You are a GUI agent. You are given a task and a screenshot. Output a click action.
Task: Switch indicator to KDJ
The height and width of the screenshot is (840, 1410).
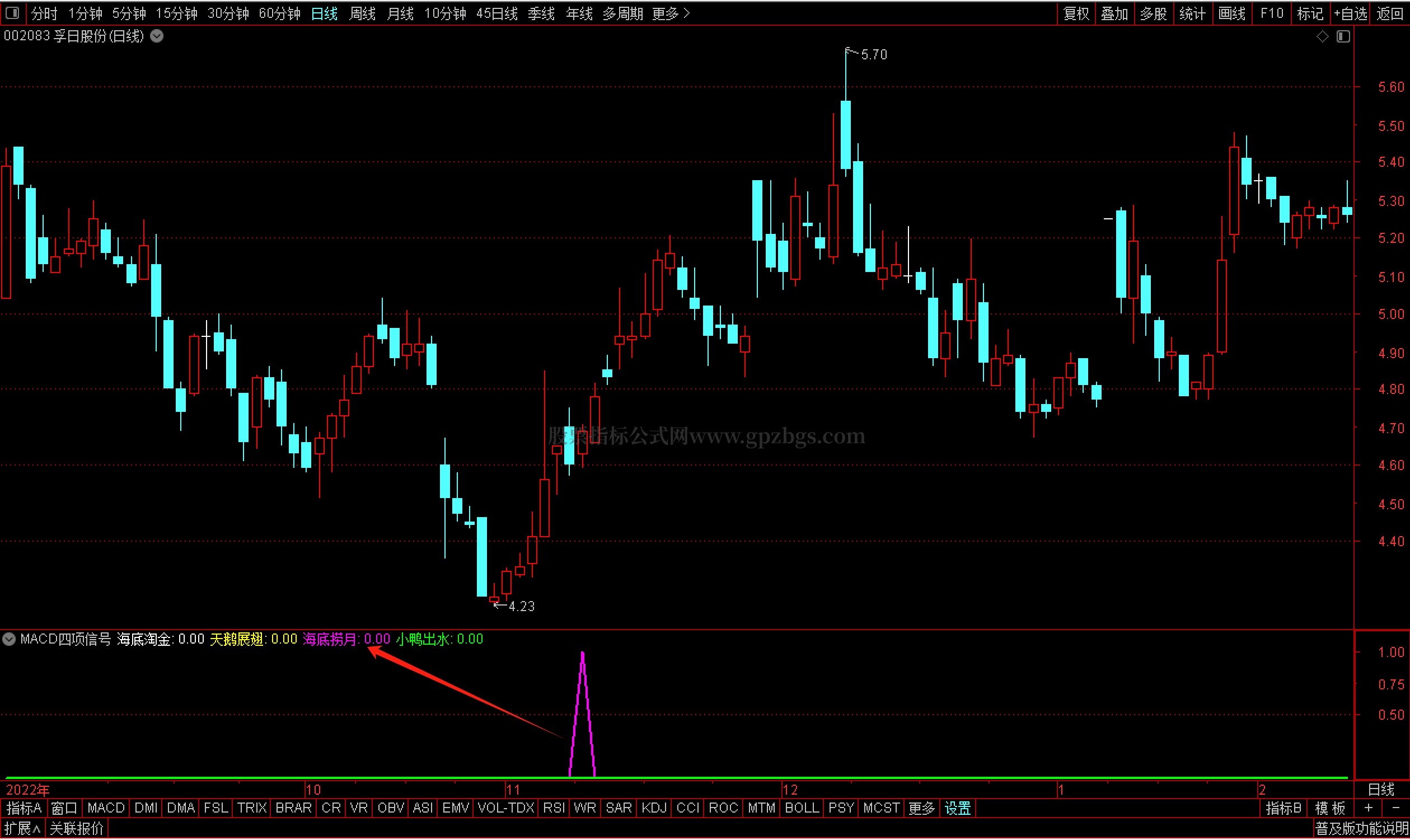[x=654, y=809]
